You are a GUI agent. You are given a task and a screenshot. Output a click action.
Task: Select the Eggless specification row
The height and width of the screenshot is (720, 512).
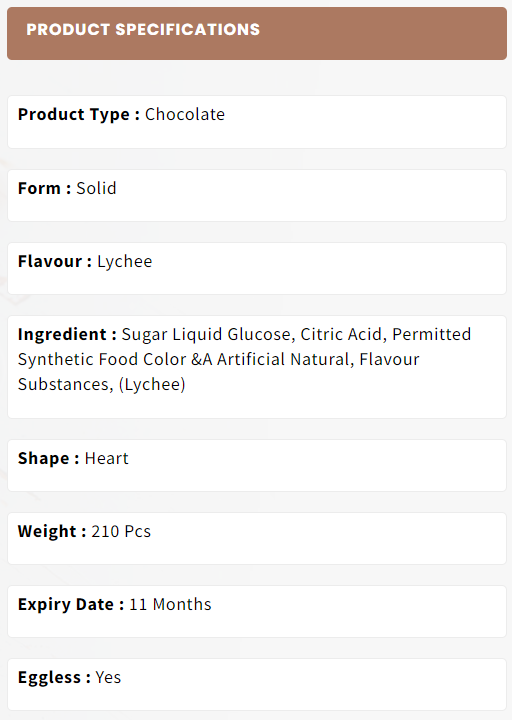click(x=257, y=685)
